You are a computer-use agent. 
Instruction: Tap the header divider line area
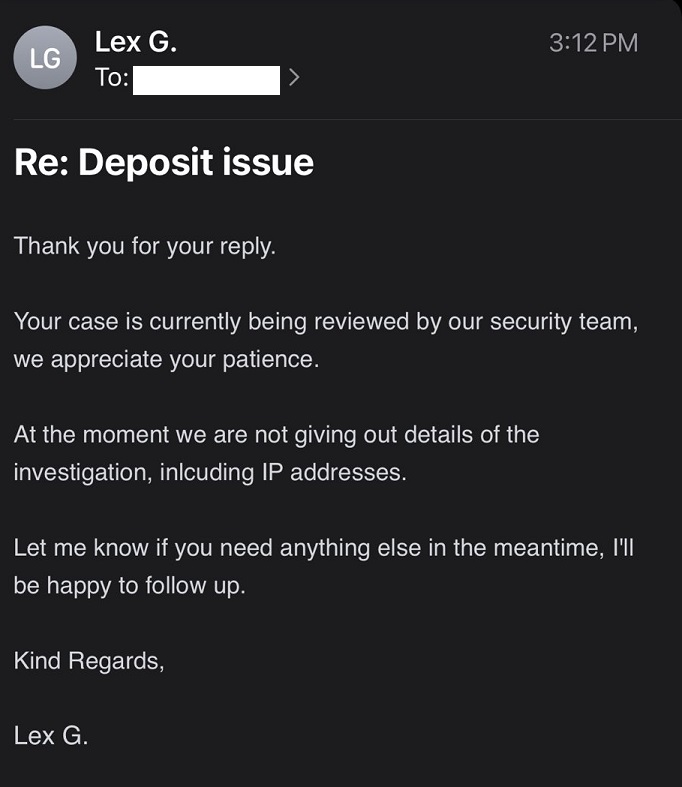pos(347,119)
